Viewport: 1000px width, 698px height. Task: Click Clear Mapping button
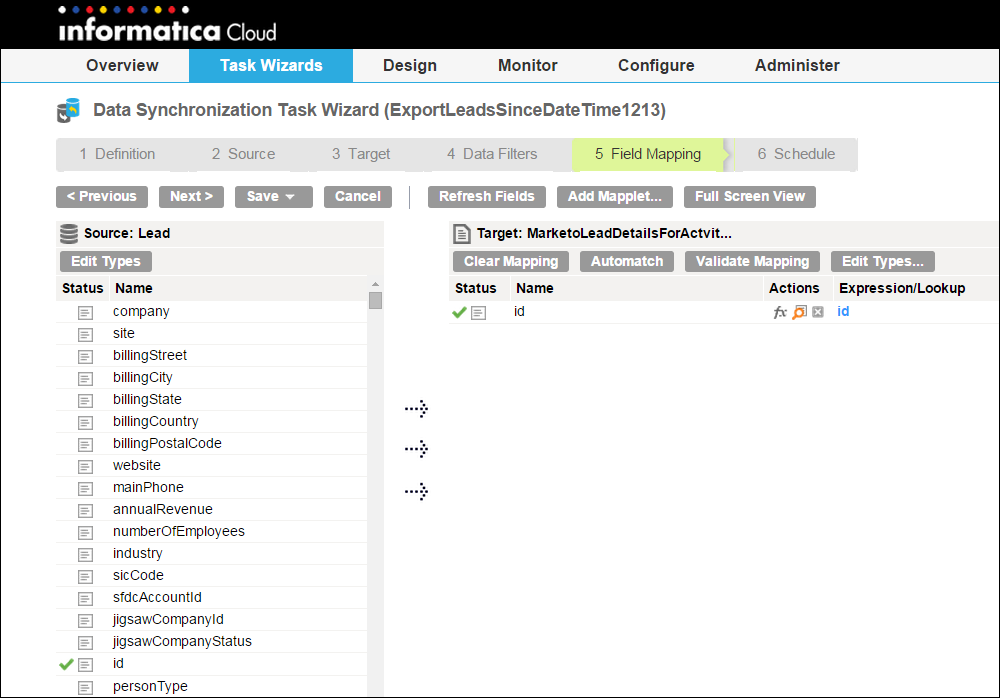click(x=511, y=262)
